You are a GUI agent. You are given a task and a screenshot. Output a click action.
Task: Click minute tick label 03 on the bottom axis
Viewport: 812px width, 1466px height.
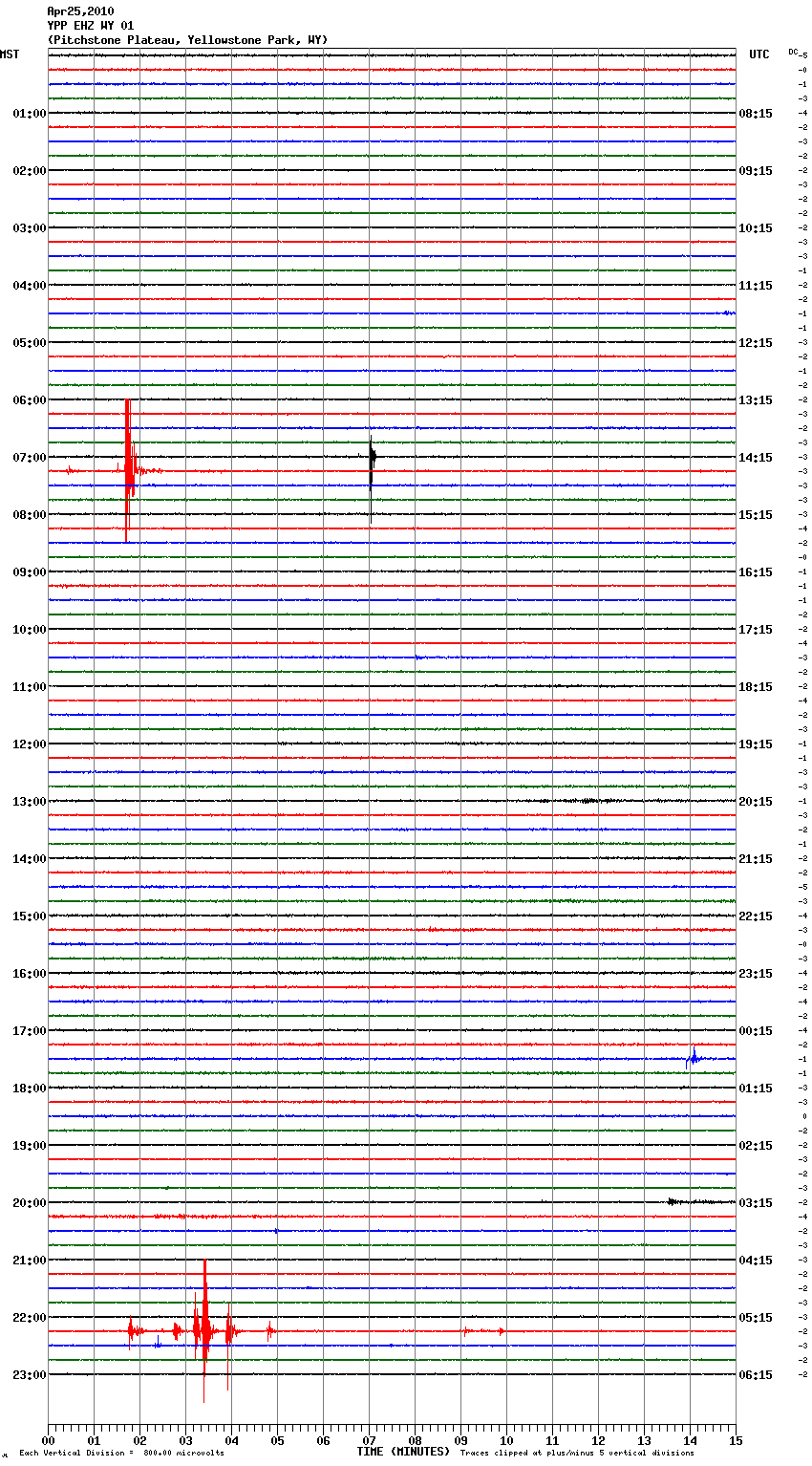pos(185,1440)
